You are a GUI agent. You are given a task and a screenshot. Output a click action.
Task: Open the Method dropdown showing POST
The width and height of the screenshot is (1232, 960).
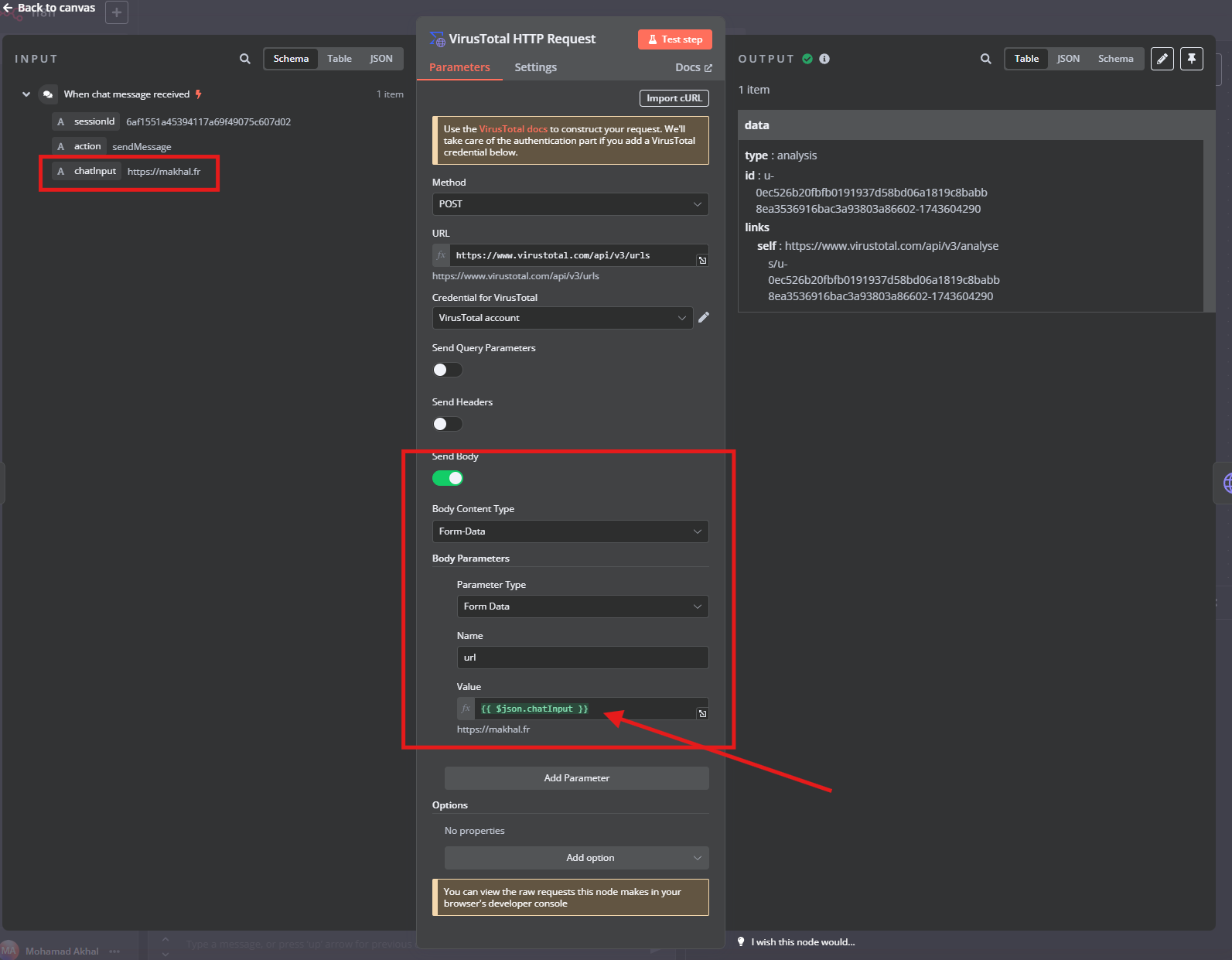[x=570, y=204]
